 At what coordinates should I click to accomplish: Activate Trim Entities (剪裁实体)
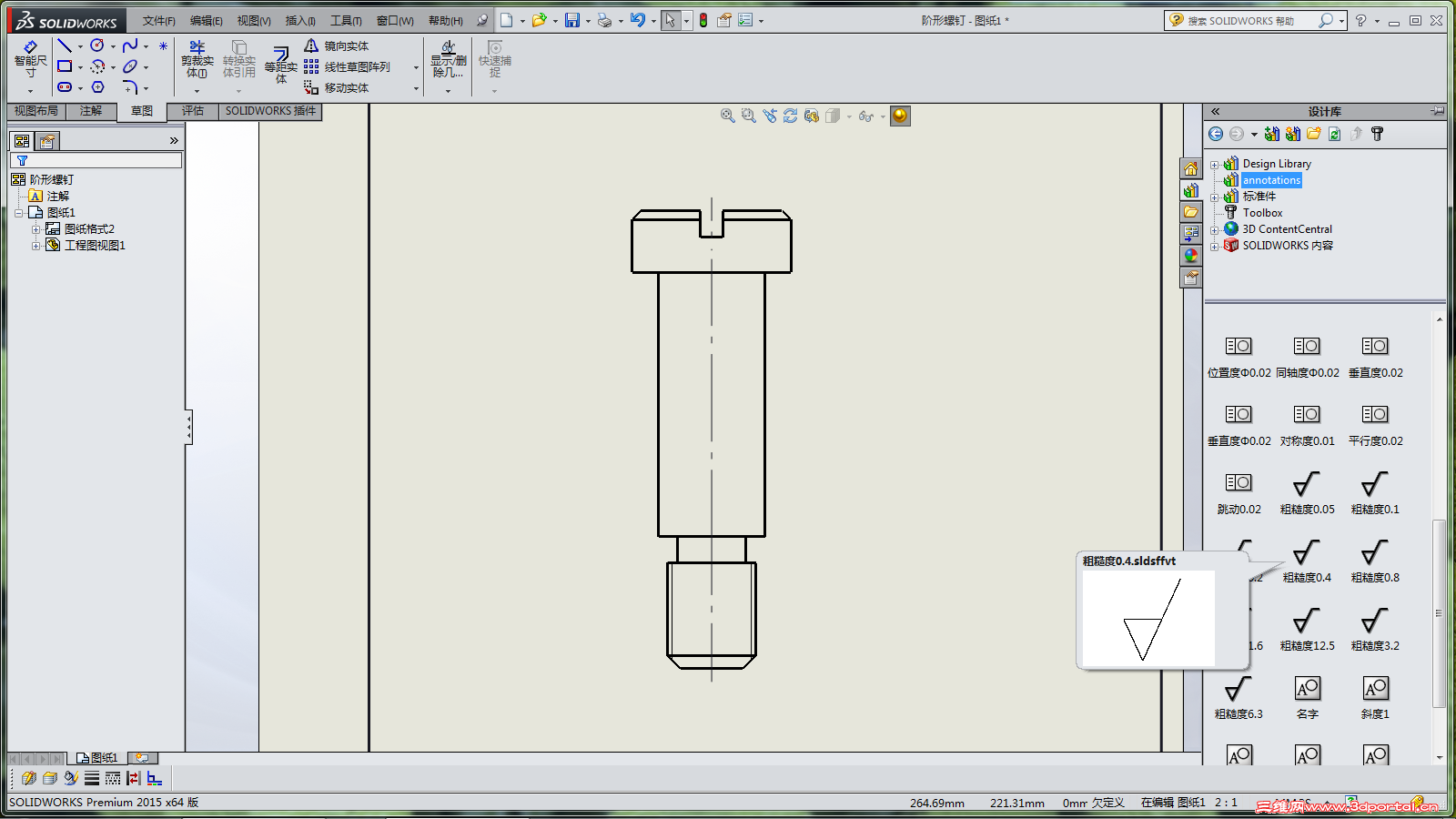tap(197, 59)
